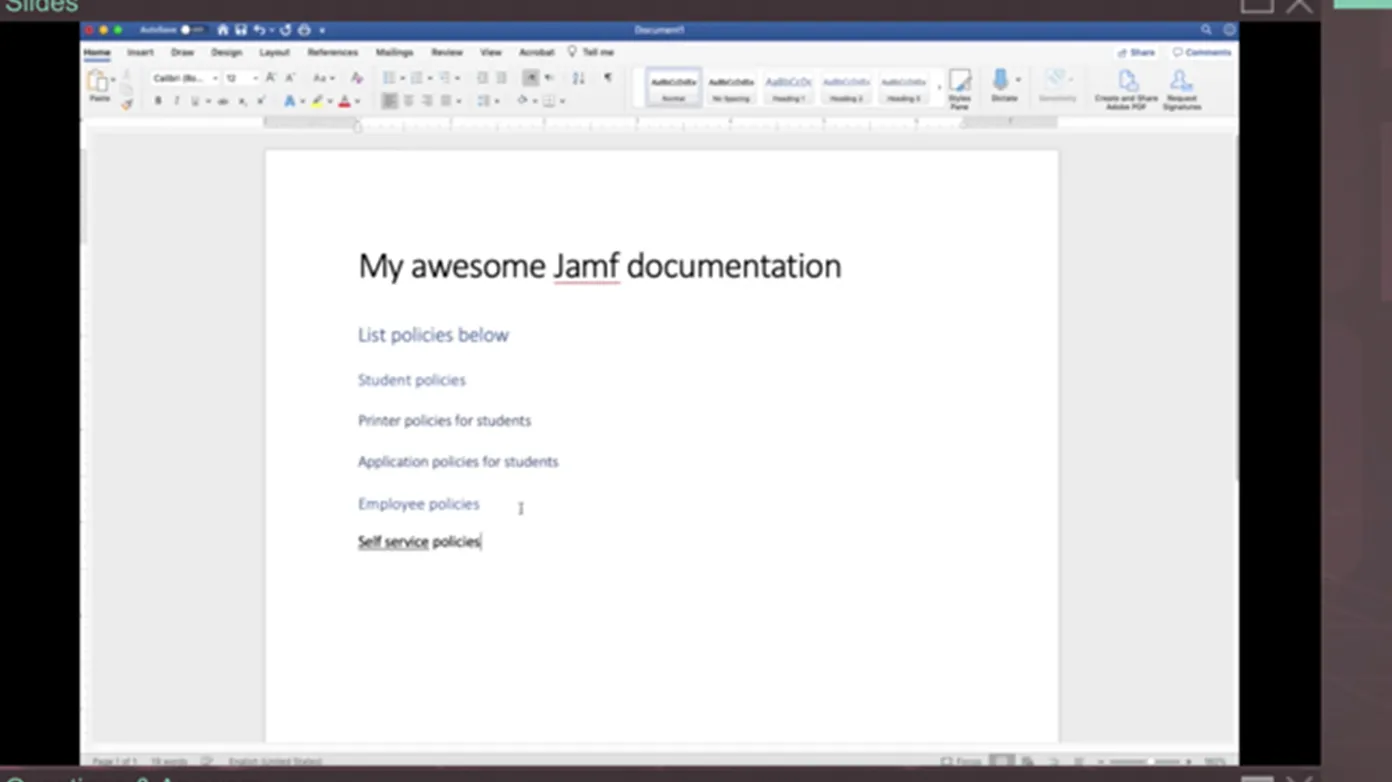Pick the text highlight color swatch
The width and height of the screenshot is (1392, 782).
tap(318, 100)
